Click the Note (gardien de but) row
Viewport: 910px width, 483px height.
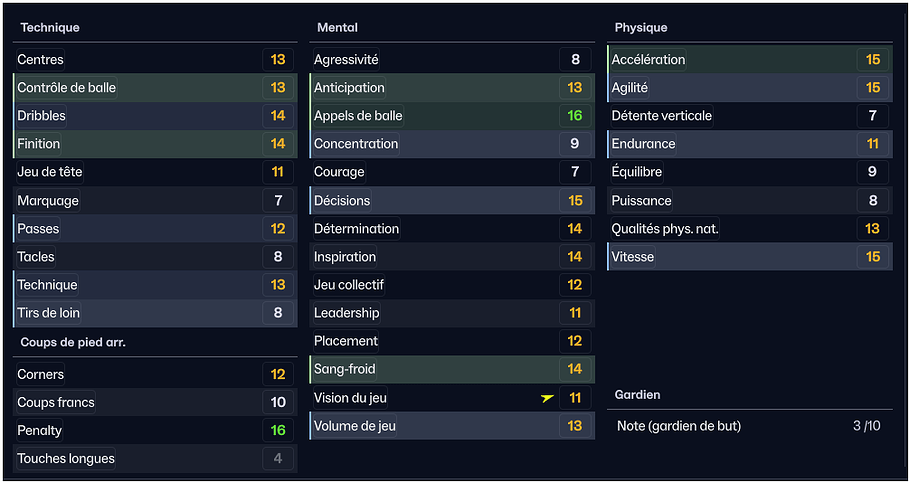click(750, 426)
